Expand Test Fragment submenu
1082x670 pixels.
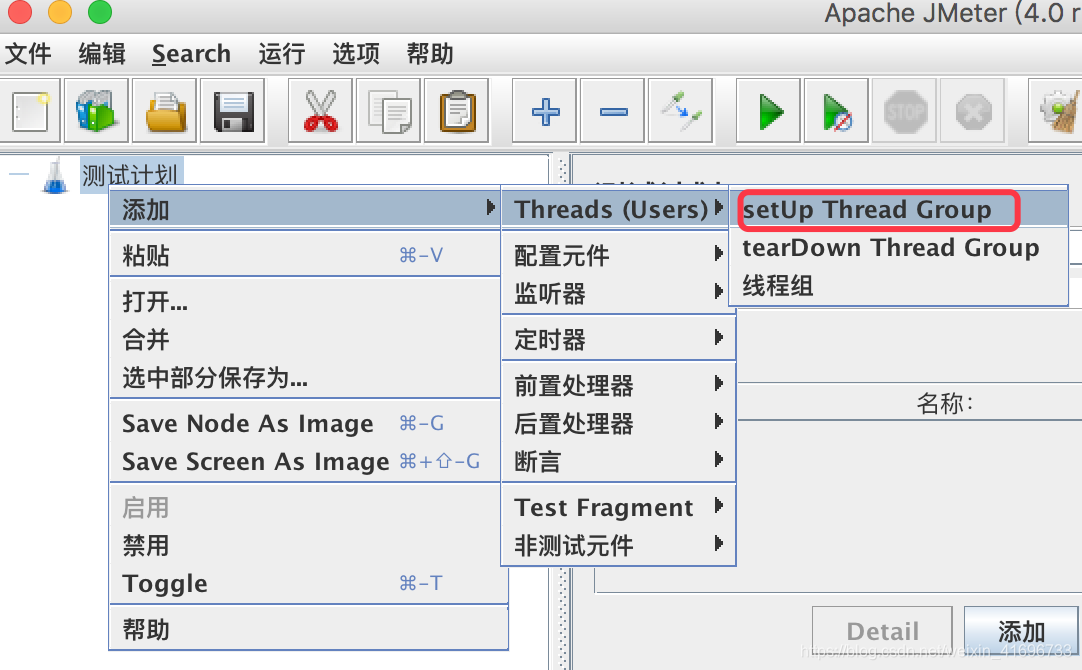(x=618, y=507)
